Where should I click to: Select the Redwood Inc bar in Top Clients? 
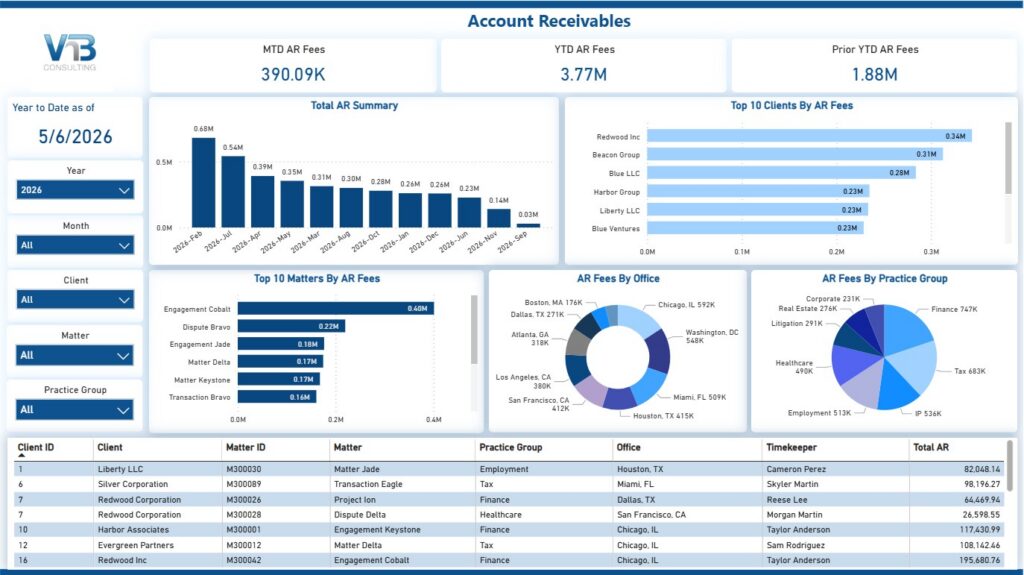click(809, 136)
